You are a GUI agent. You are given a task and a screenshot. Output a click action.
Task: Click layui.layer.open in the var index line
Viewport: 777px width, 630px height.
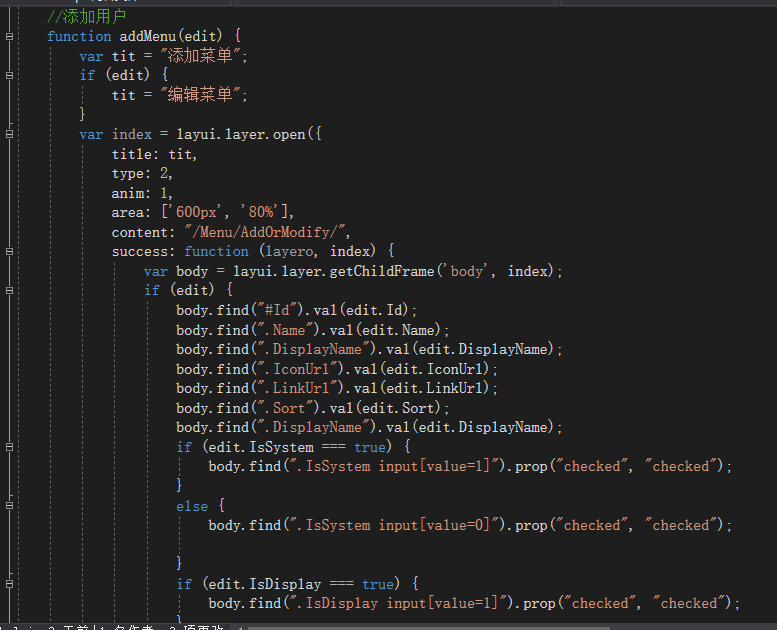[241, 134]
